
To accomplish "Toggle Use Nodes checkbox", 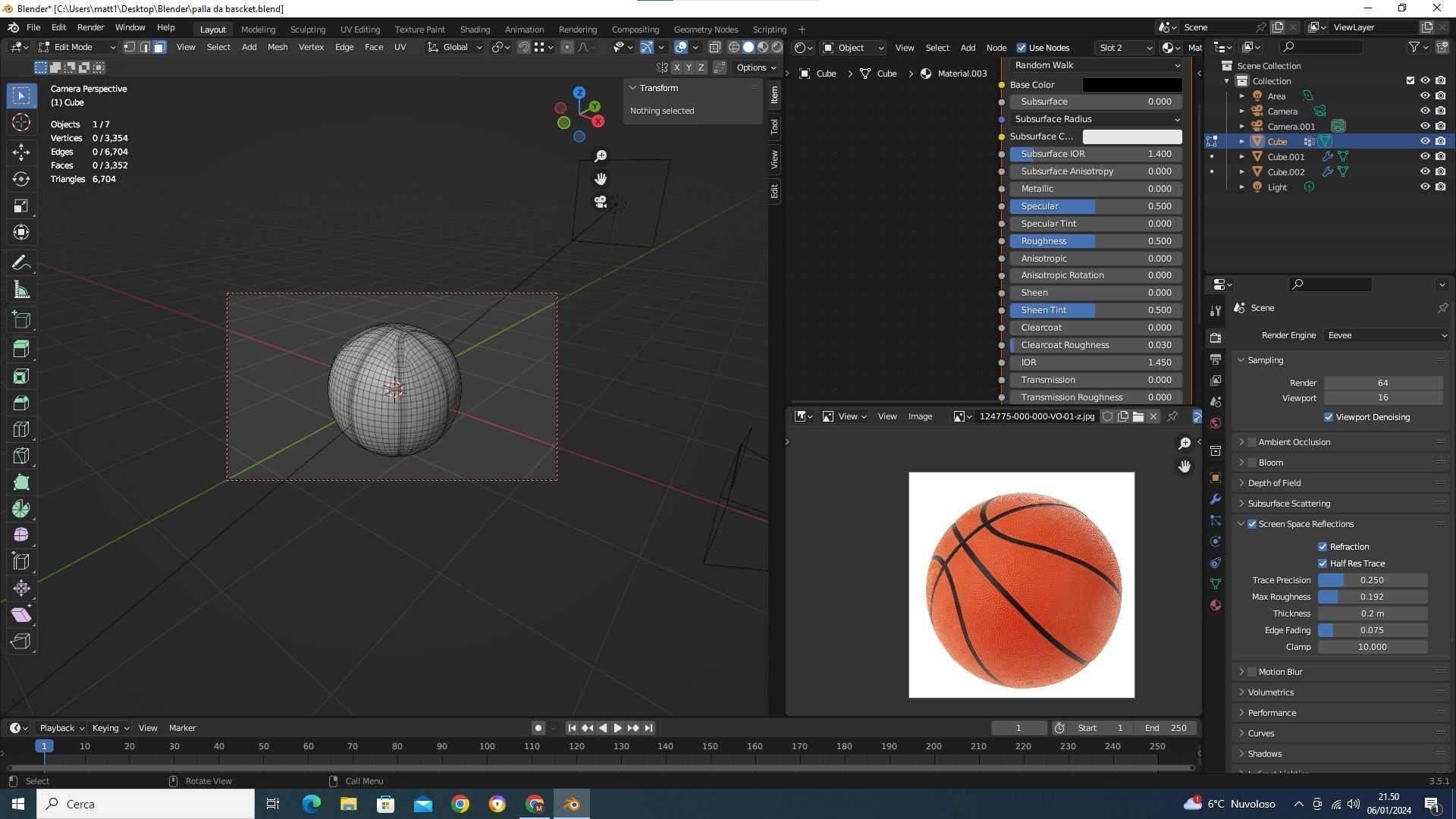I will [1021, 48].
